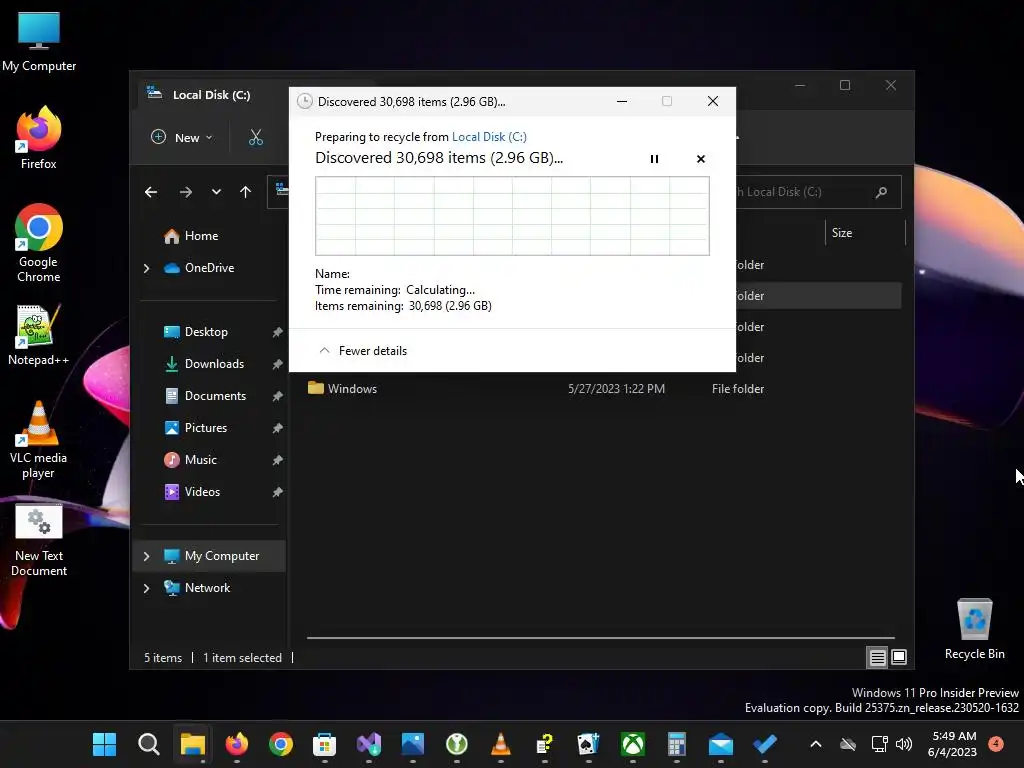
Task: Click the search magnifier in Explorer search box
Action: (x=881, y=192)
